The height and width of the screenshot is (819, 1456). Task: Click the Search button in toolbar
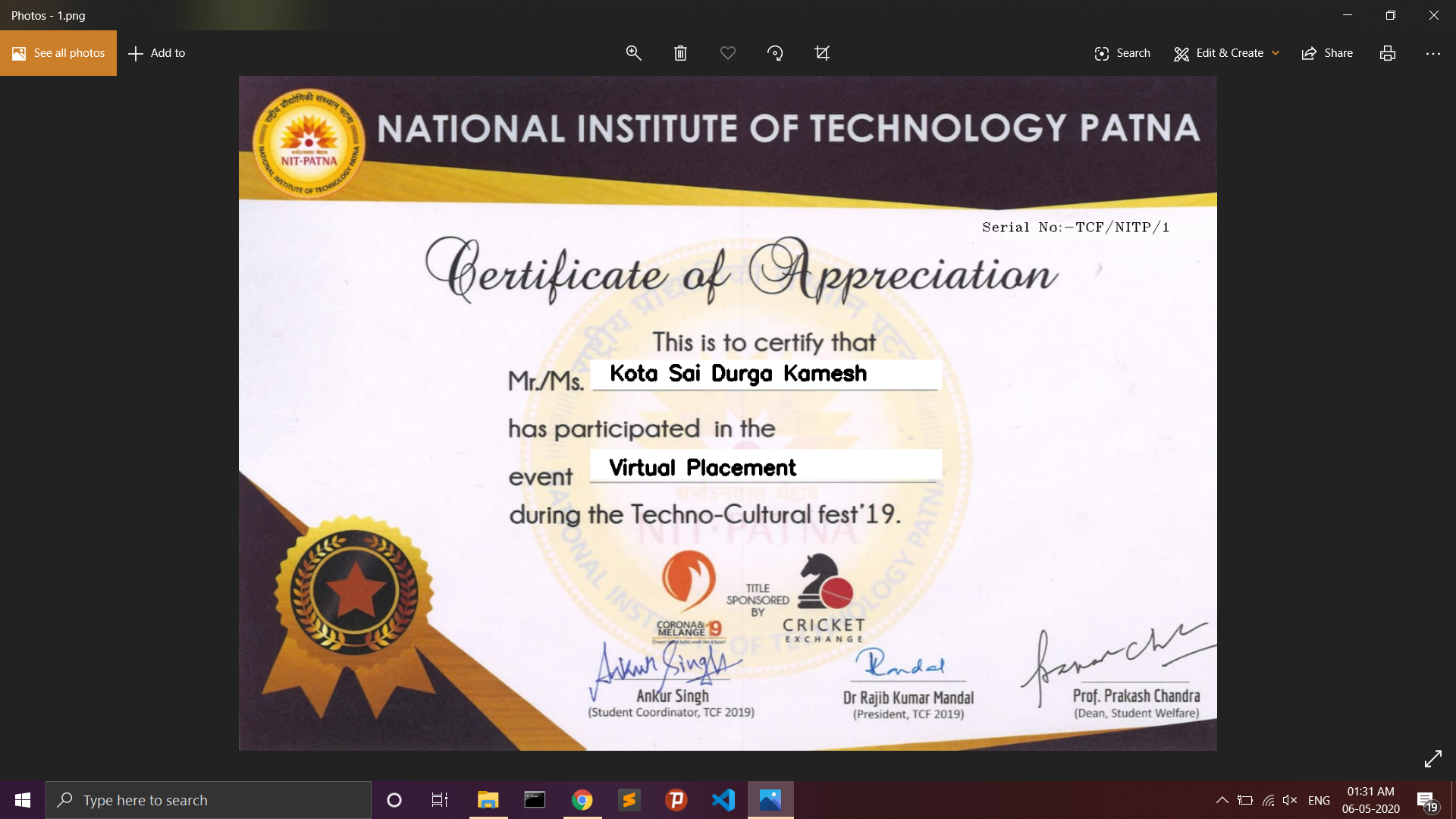coord(1122,53)
